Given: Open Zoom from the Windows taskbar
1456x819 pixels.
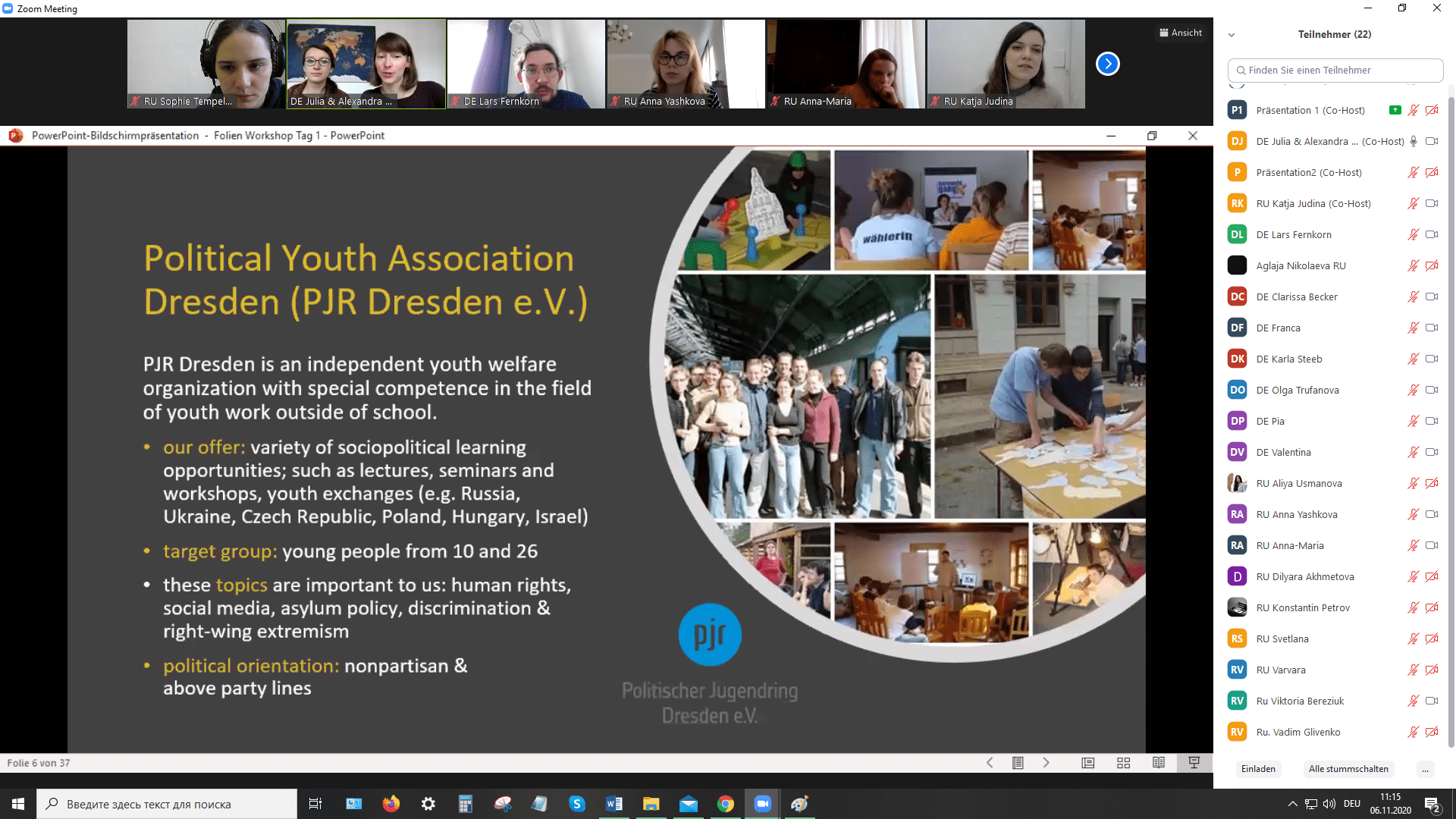Looking at the screenshot, I should pos(762,804).
